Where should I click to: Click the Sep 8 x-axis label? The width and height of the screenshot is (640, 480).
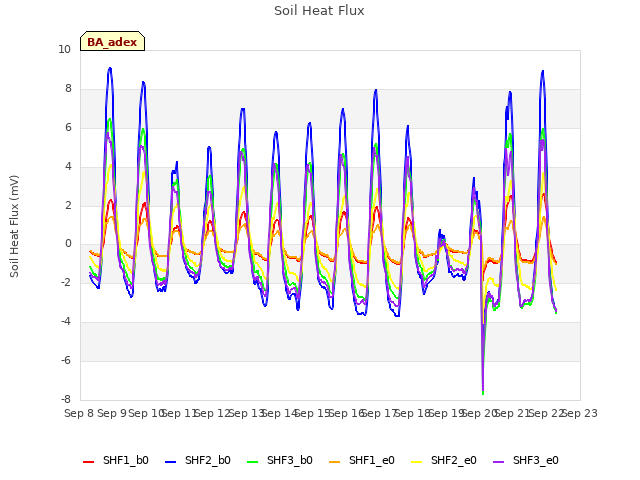pyautogui.click(x=79, y=413)
